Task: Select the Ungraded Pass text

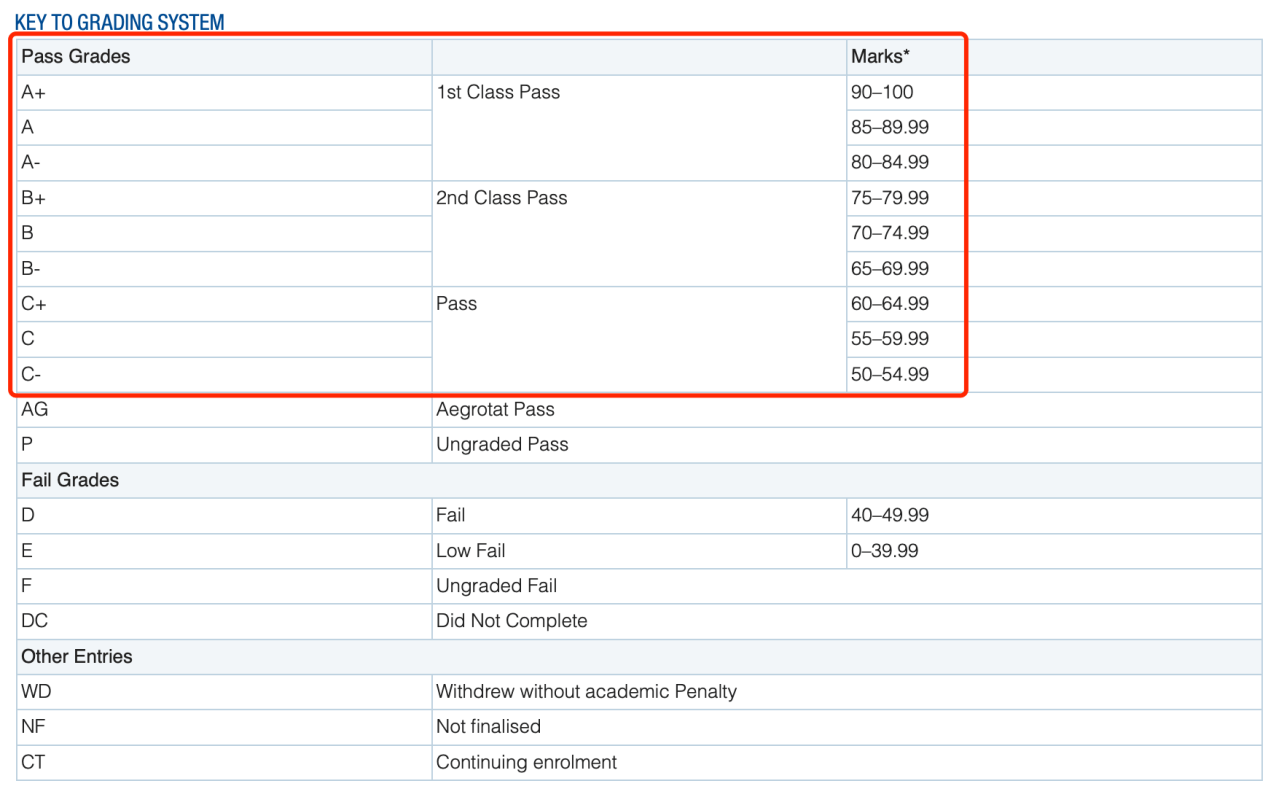Action: [x=502, y=445]
